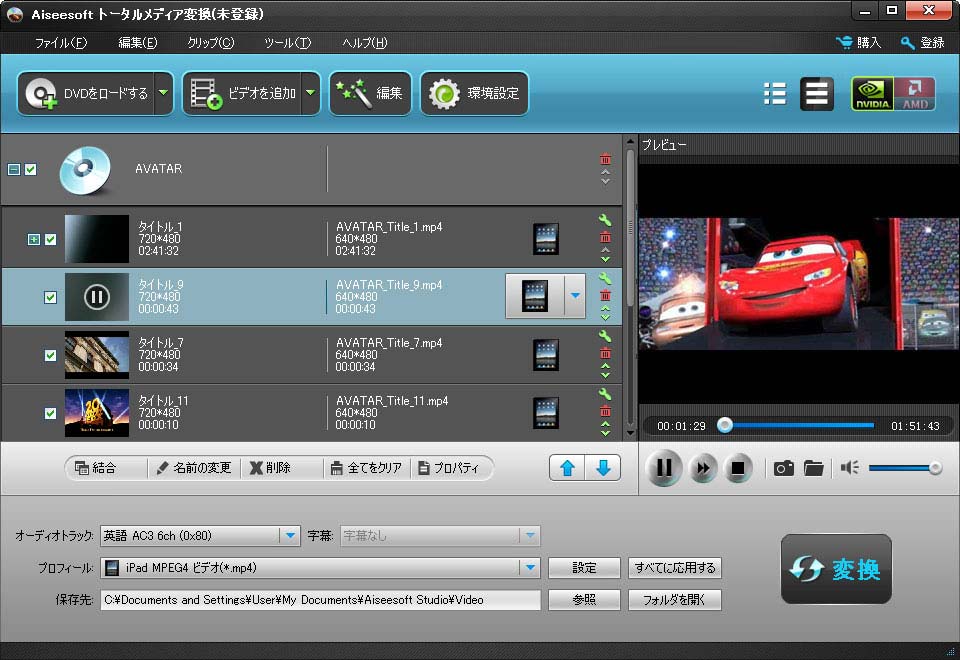Open settings wrench for AVATAR_Title_1.mp4
Viewport: 960px width, 660px height.
click(x=605, y=220)
